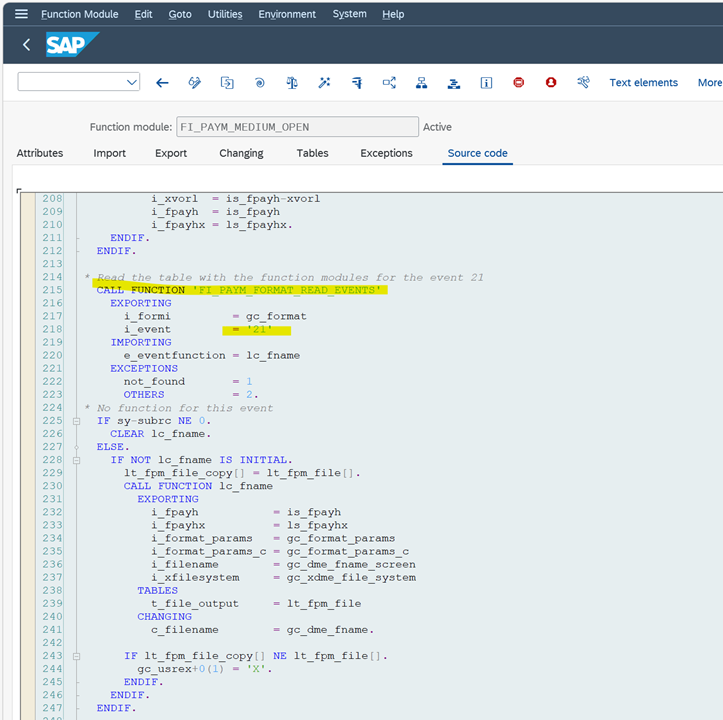Open the System menu
The image size is (723, 720).
350,14
